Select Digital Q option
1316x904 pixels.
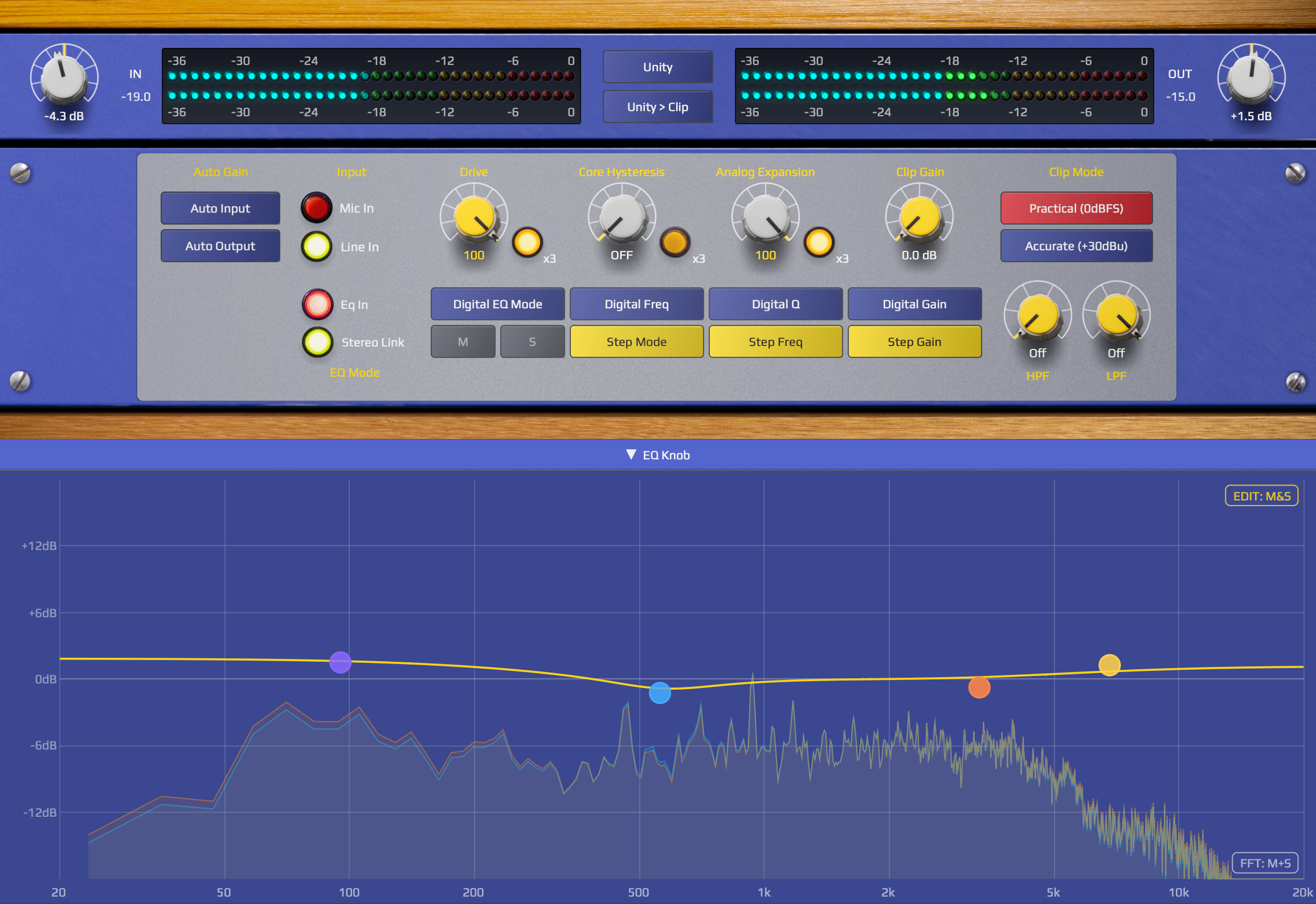776,304
